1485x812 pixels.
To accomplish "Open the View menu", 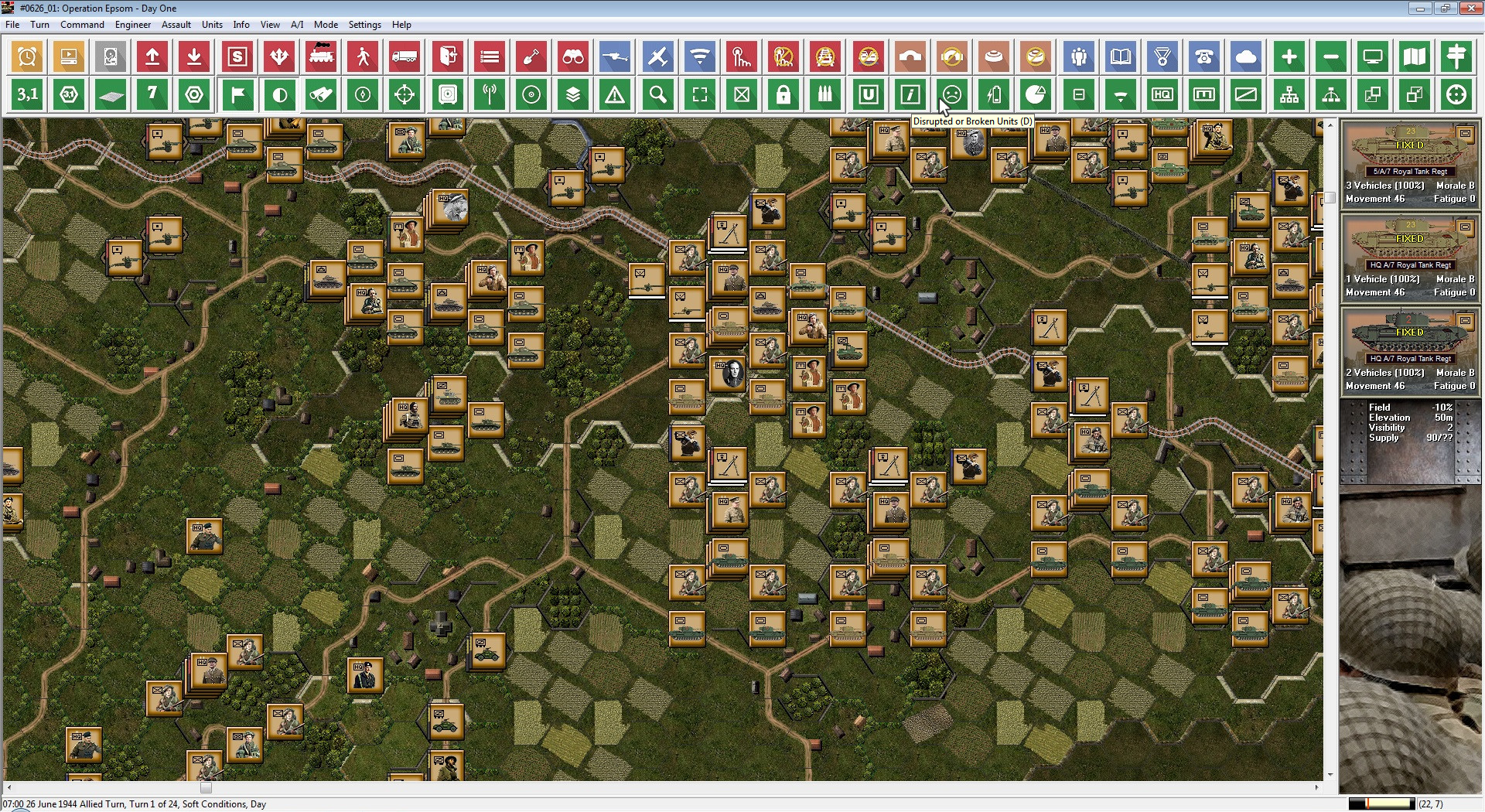I will click(x=270, y=25).
